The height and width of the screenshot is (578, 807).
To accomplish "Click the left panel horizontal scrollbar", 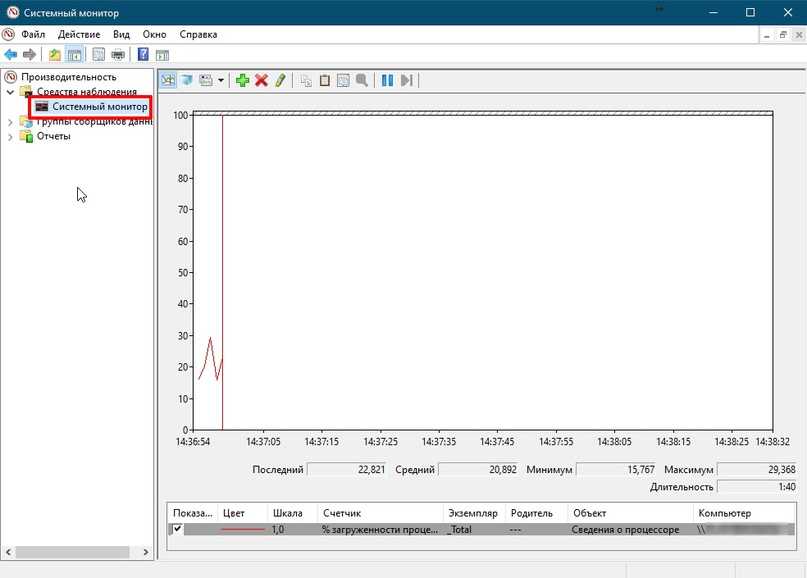I will (72, 551).
